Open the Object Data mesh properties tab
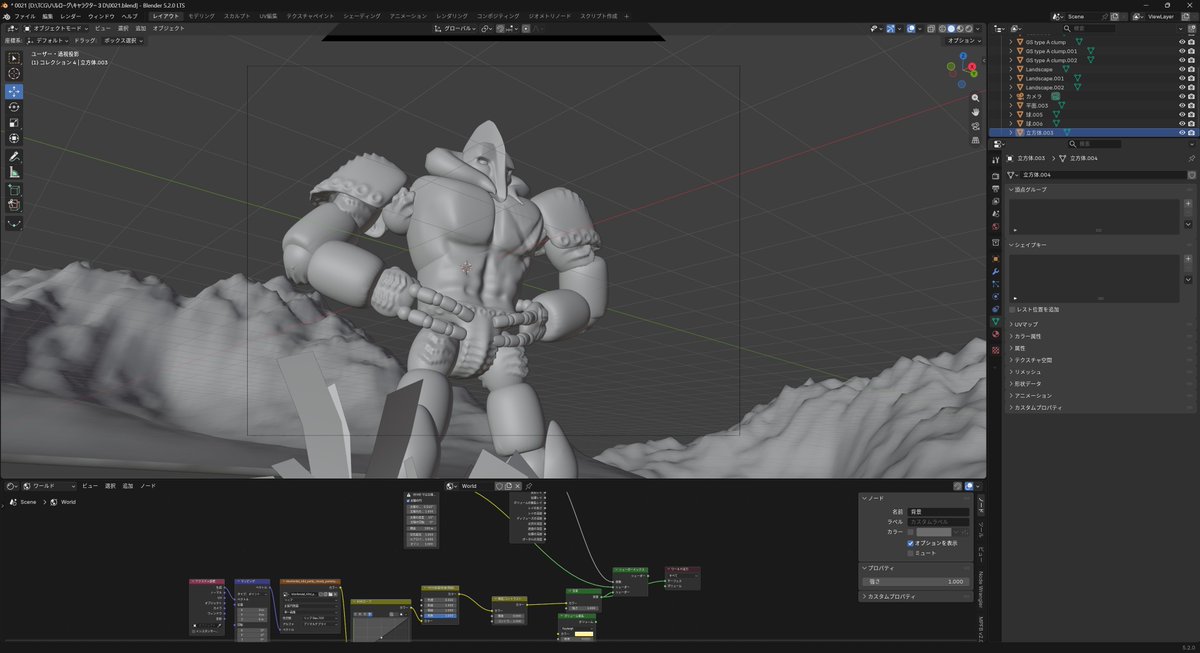 click(996, 322)
